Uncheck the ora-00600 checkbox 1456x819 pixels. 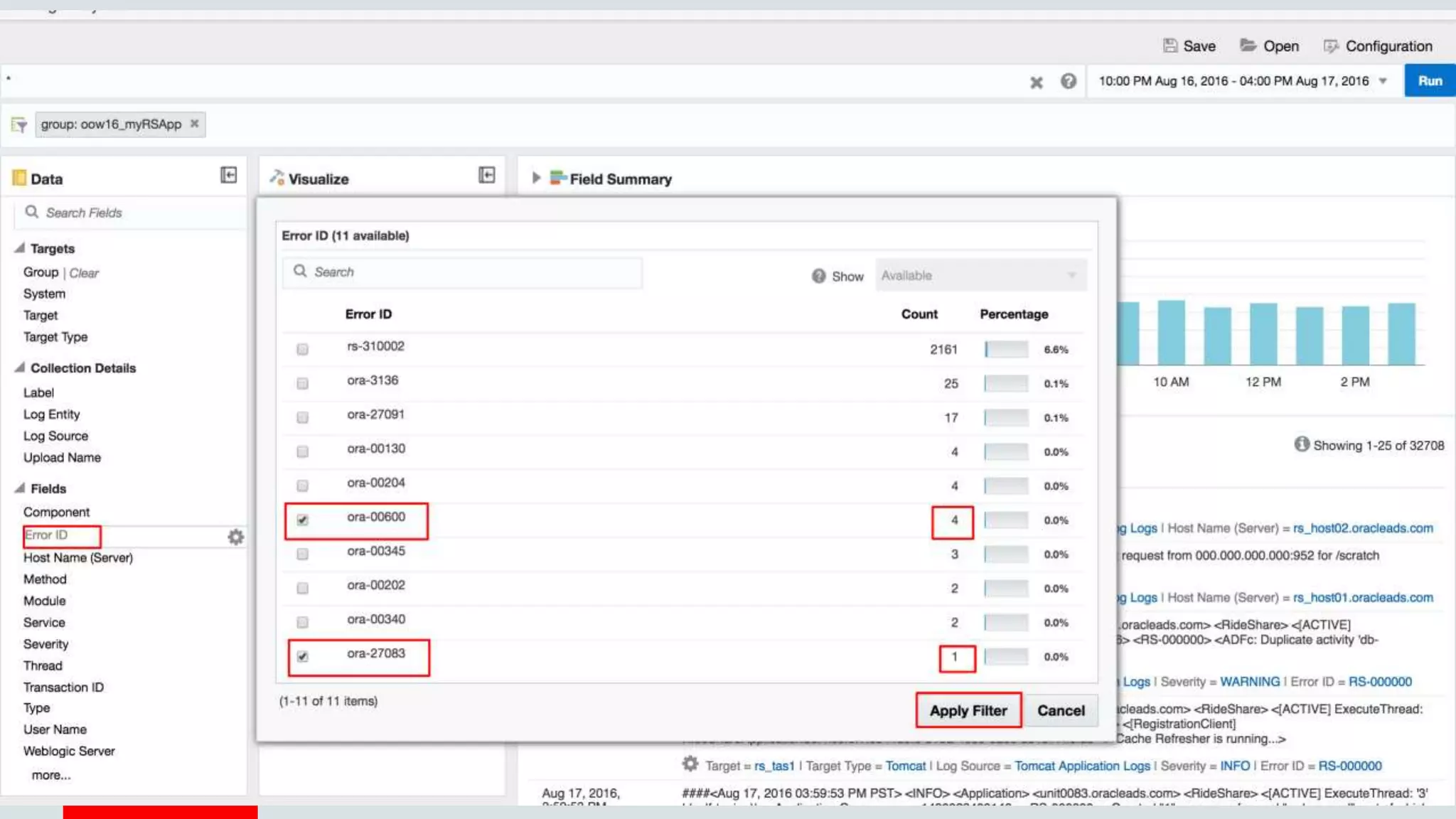(303, 520)
